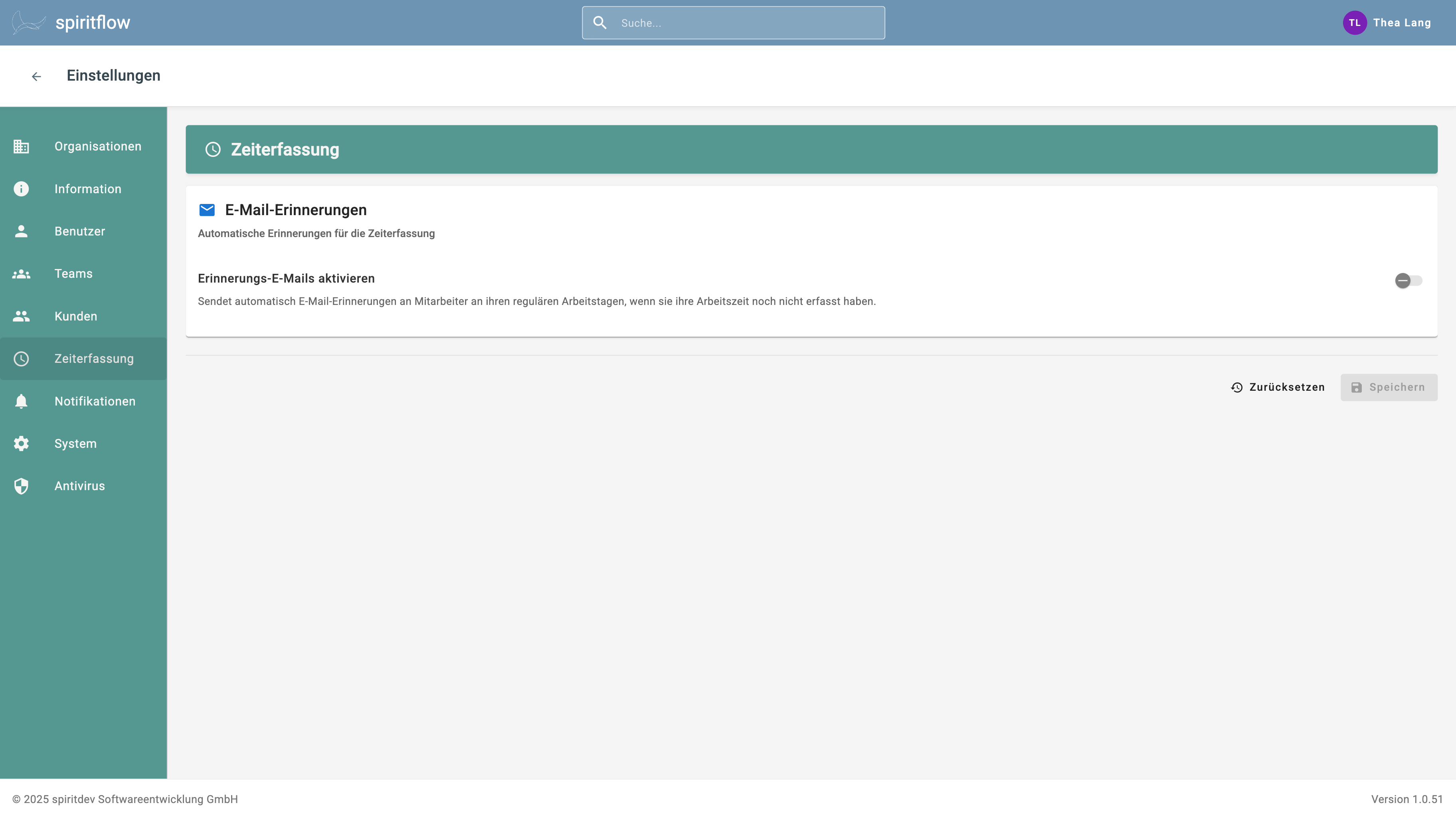Click the blue mail envelope icon
This screenshot has height=819, width=1456.
[207, 210]
